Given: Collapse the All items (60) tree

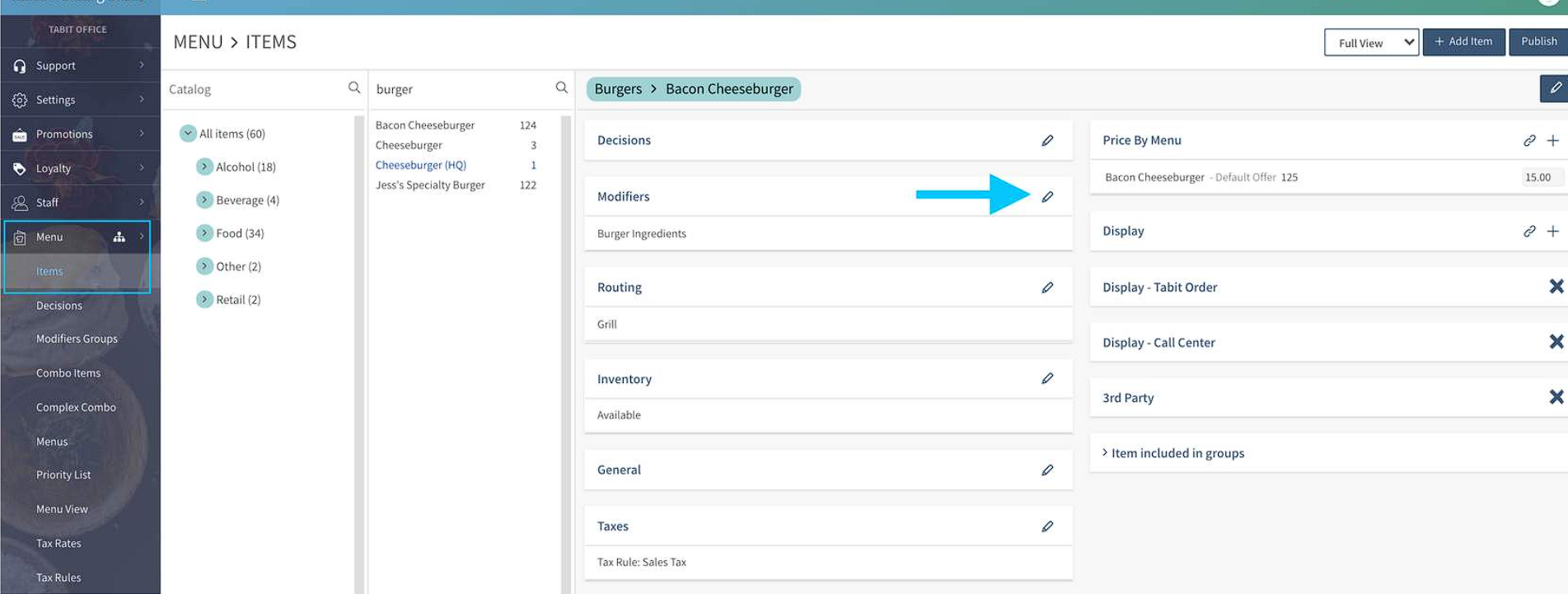Looking at the screenshot, I should (x=188, y=133).
